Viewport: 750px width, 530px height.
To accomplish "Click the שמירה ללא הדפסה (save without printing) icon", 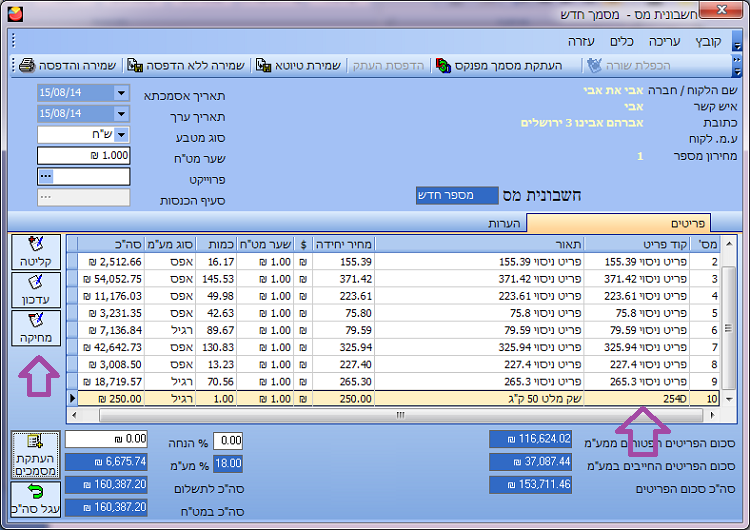I will coord(132,65).
